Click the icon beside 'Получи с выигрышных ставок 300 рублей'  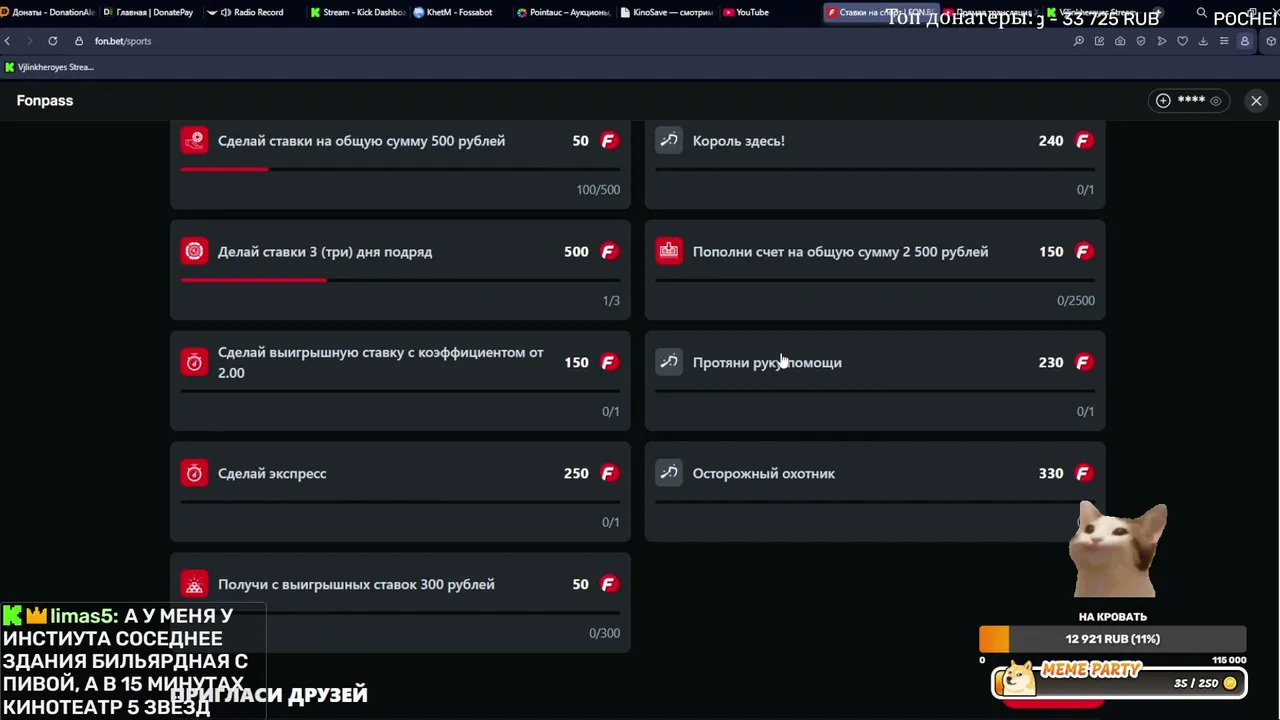coord(194,585)
